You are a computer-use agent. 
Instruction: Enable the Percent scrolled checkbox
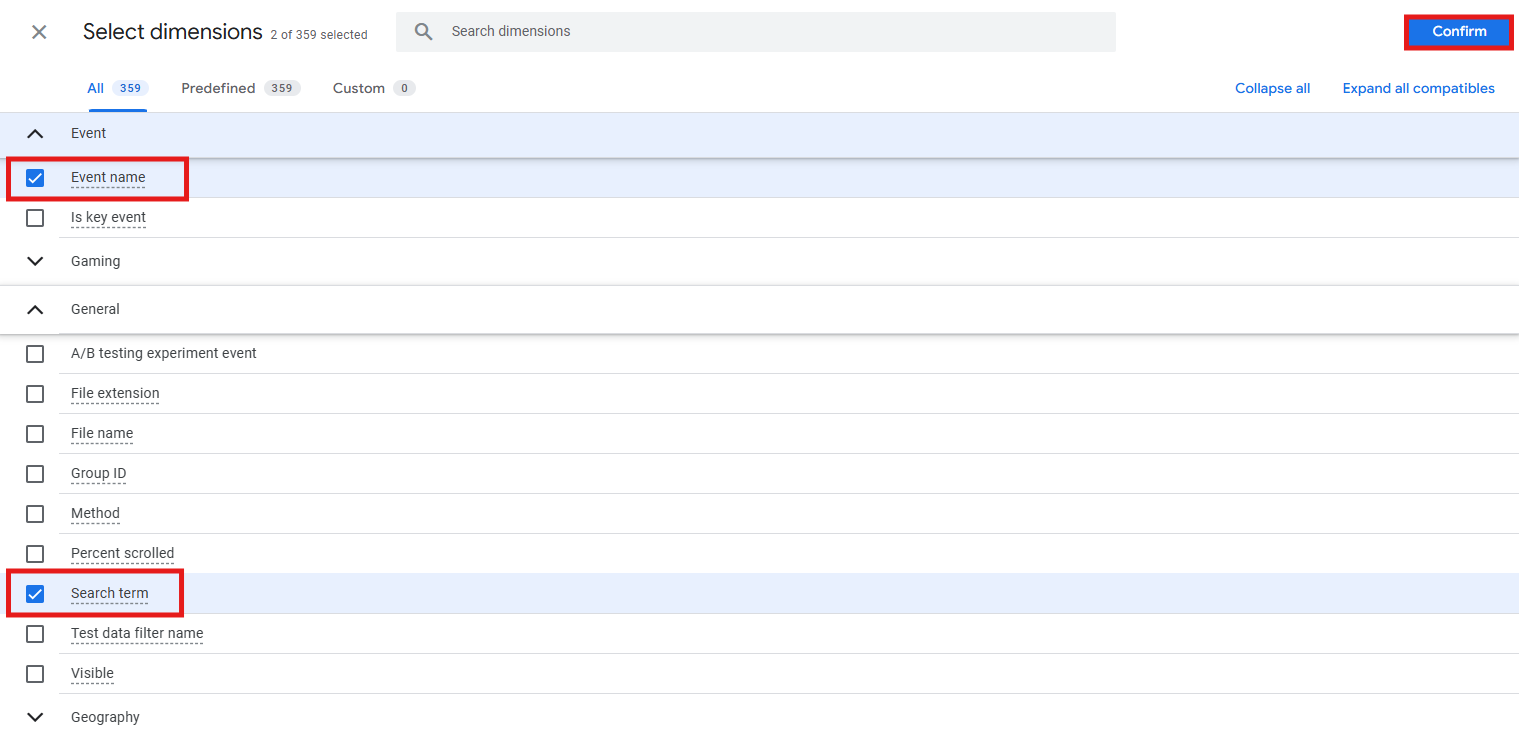click(35, 554)
